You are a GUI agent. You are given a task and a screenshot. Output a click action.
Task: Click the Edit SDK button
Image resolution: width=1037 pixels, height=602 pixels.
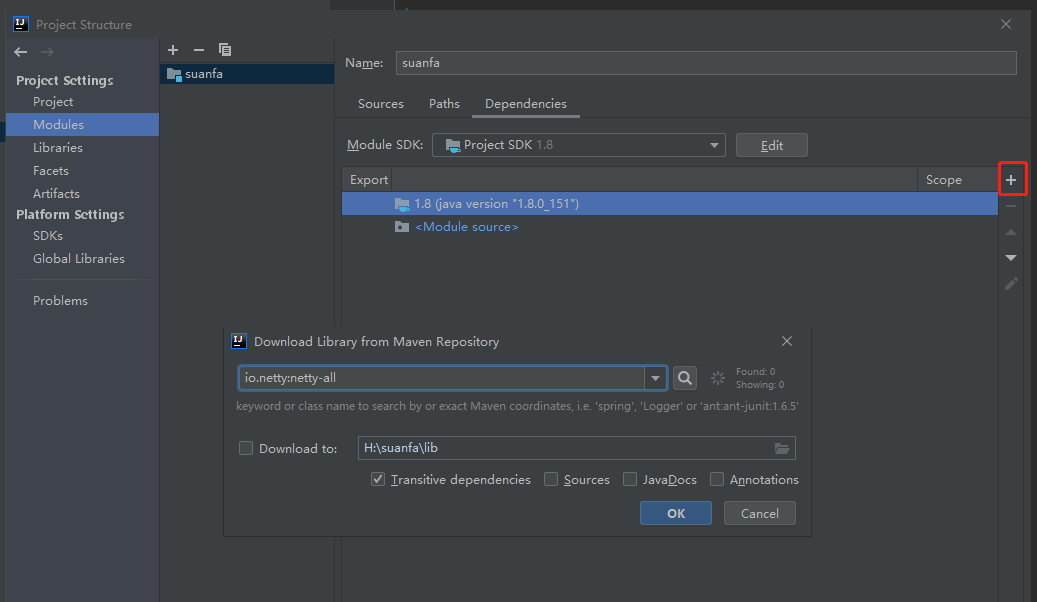click(x=772, y=146)
